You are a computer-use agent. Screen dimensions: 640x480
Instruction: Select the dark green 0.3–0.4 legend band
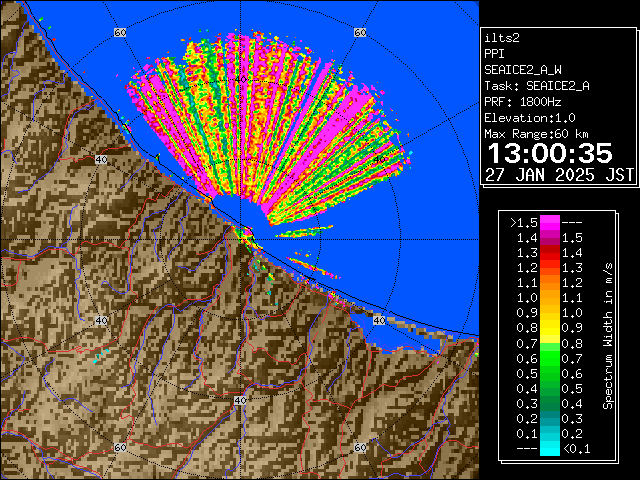tap(549, 404)
